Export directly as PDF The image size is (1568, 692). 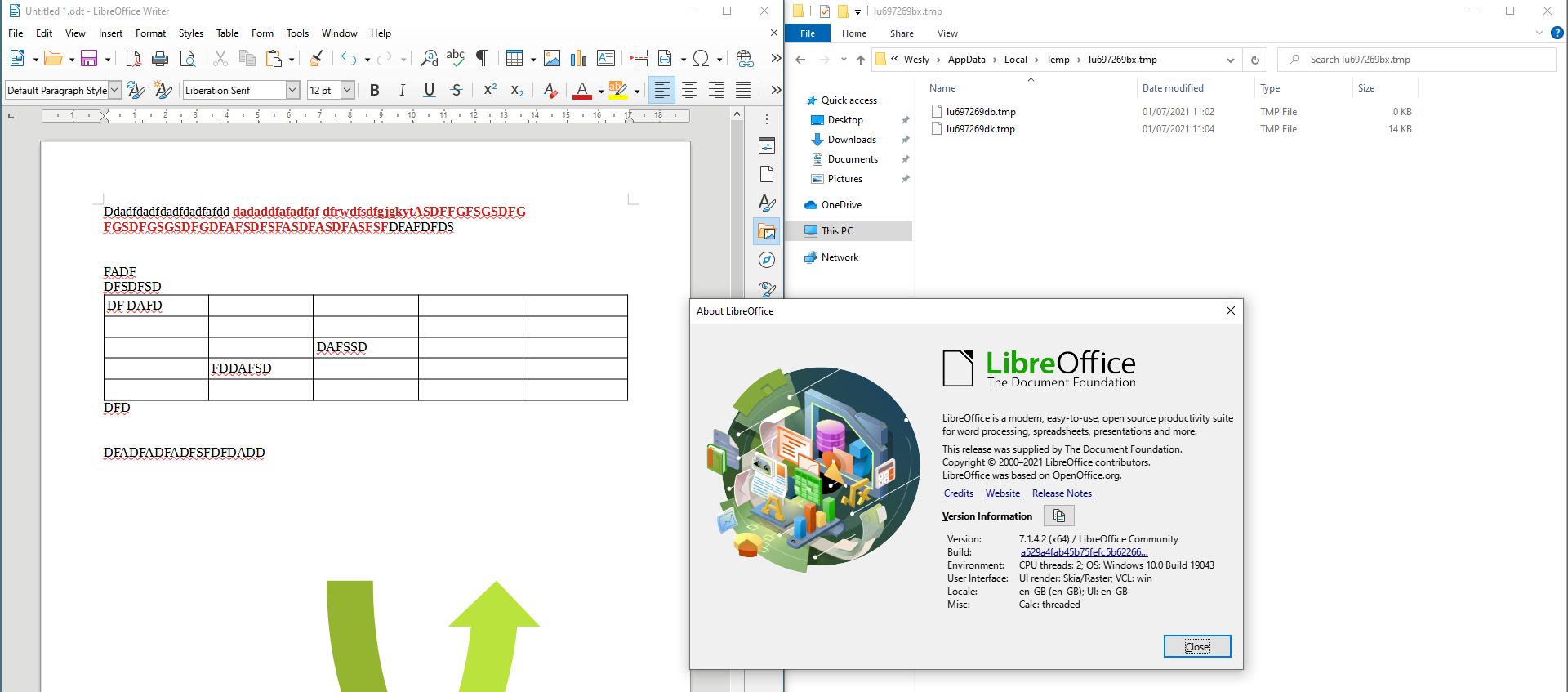point(133,58)
